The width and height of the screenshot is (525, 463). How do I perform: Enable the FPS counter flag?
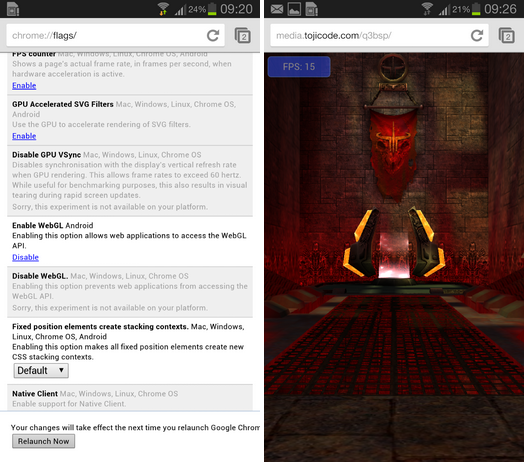[x=24, y=86]
